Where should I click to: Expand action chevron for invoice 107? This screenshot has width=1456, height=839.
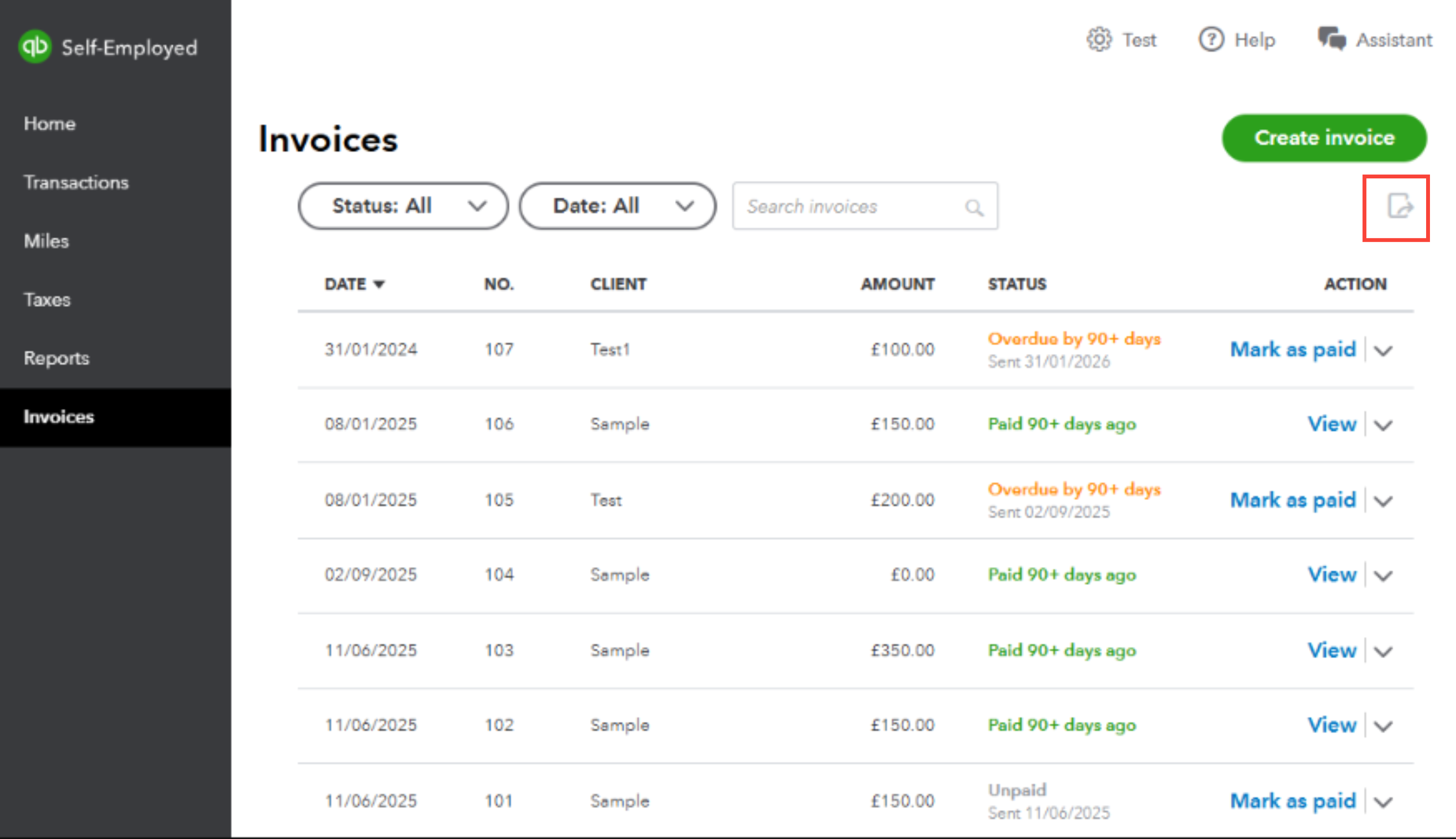(x=1383, y=351)
